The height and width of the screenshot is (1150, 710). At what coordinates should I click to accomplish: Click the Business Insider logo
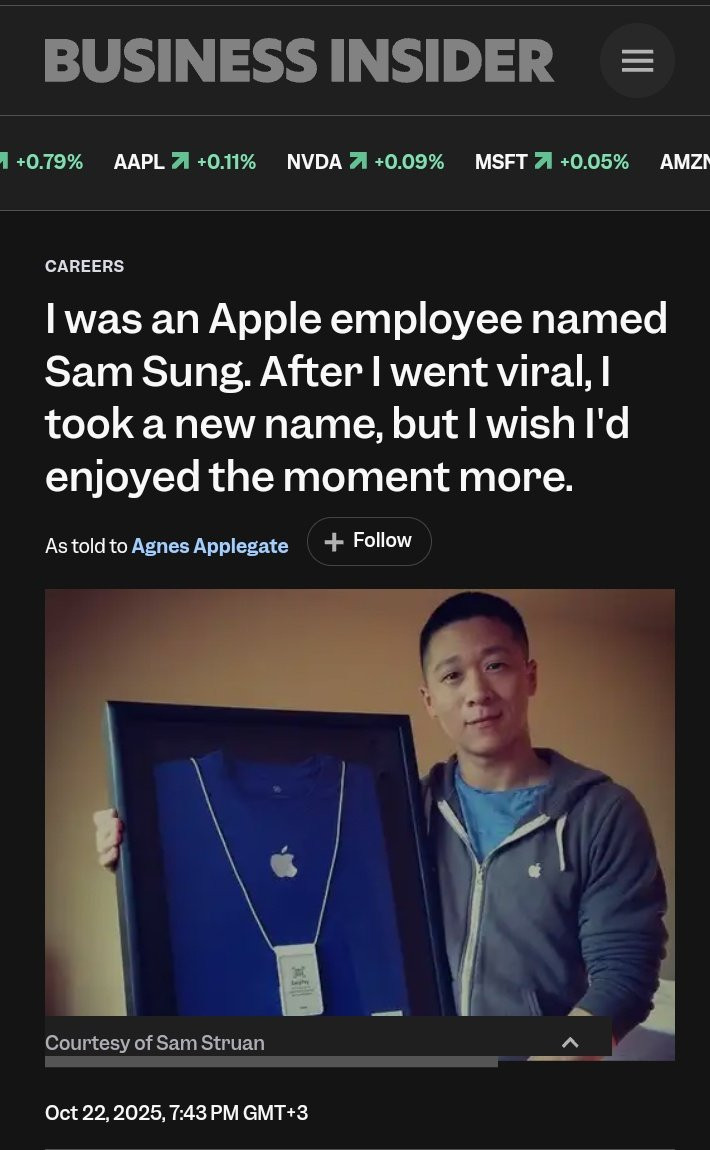click(x=299, y=61)
